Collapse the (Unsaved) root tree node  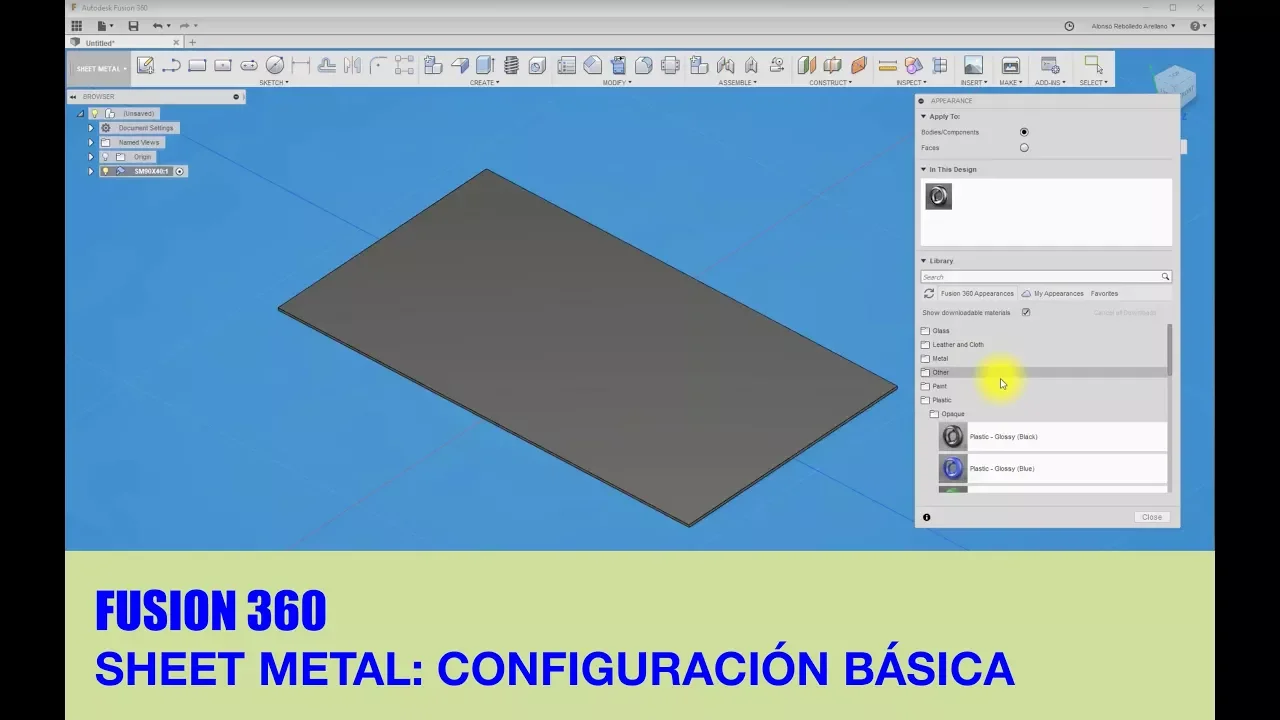[x=81, y=114]
